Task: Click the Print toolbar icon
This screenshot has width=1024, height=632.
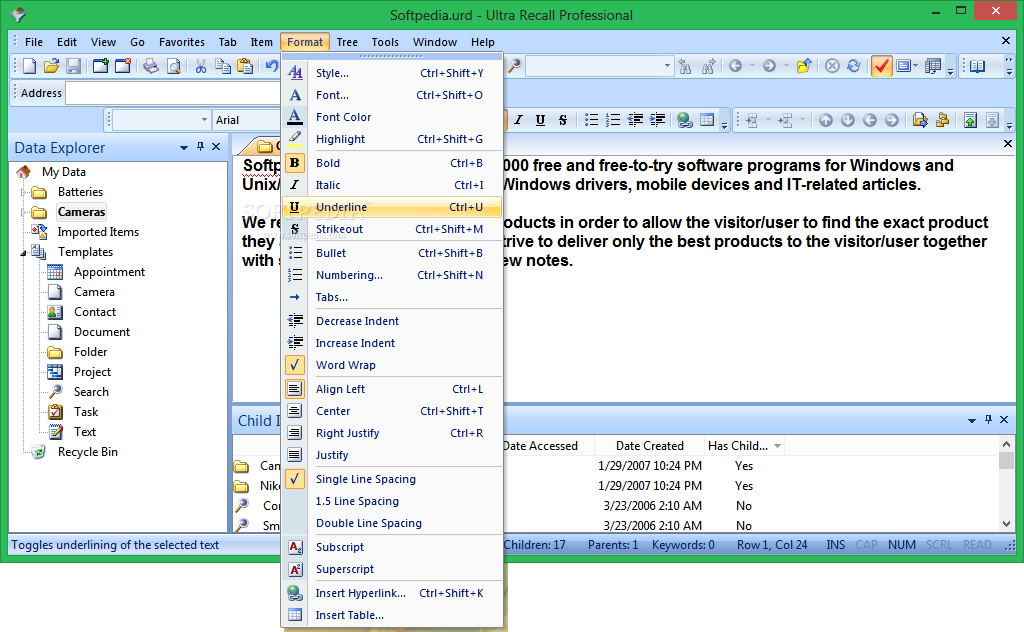Action: pos(151,66)
